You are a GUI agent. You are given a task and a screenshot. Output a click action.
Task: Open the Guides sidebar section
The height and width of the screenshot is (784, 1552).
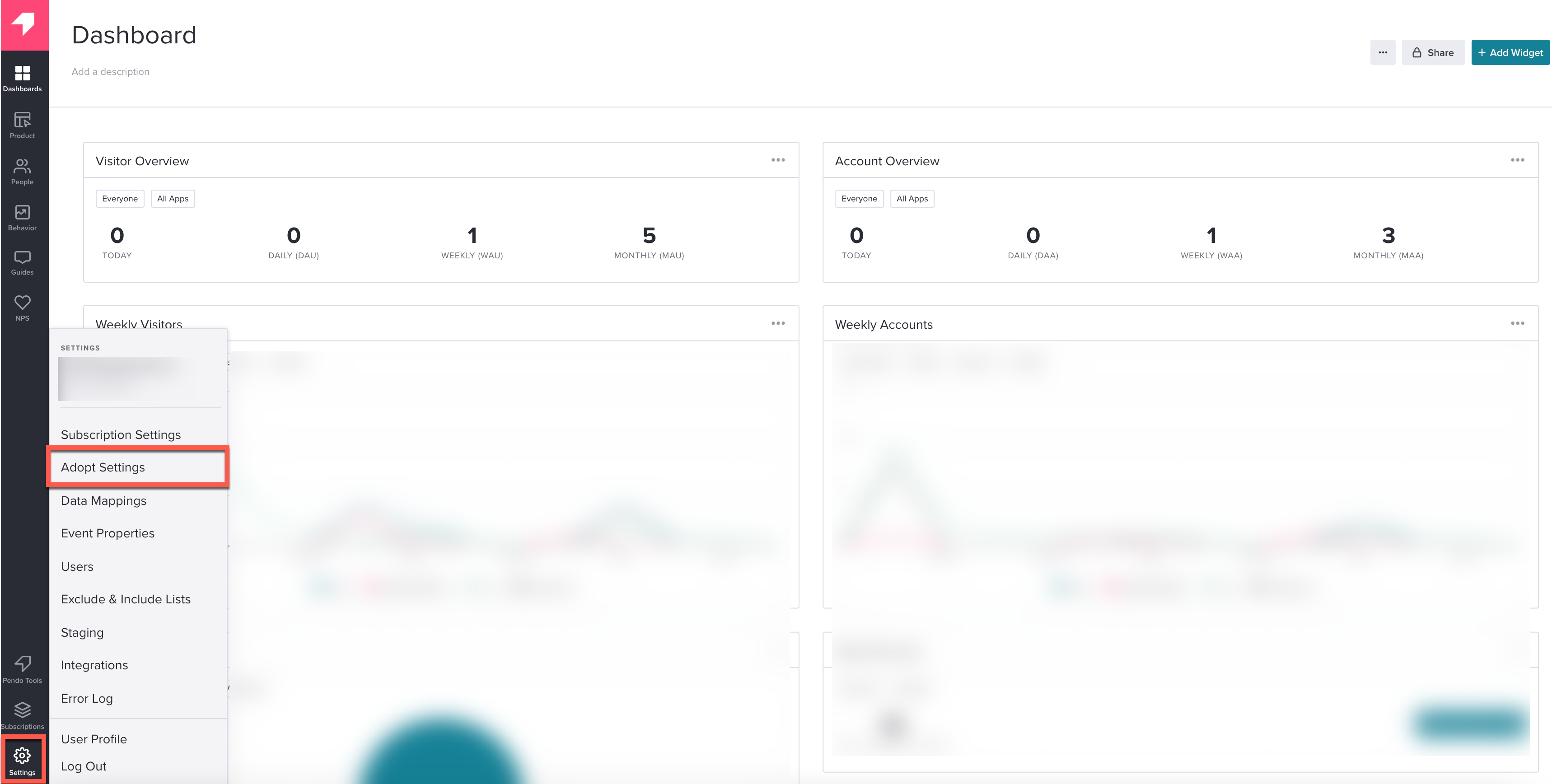22,263
